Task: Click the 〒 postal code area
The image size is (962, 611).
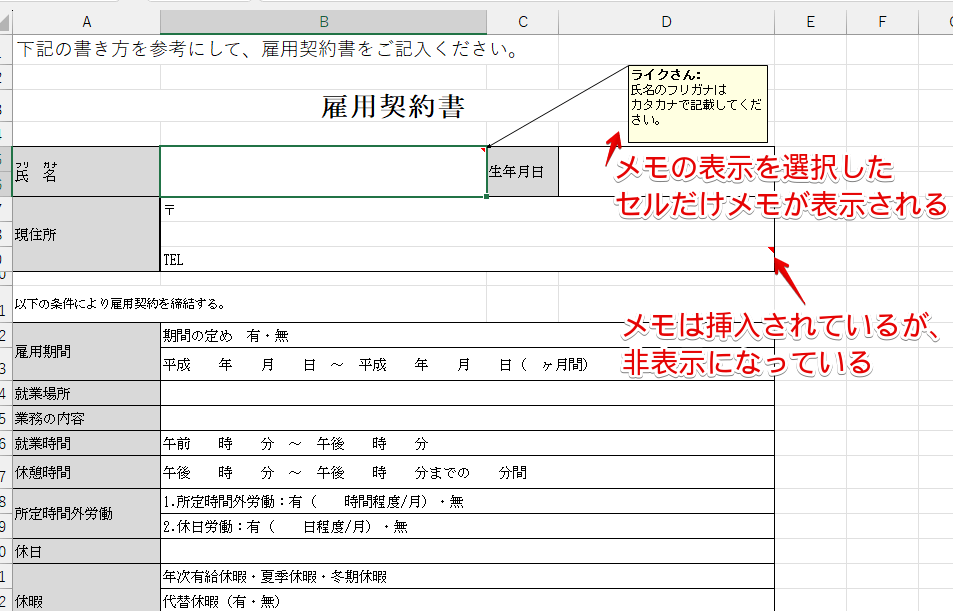Action: click(x=300, y=210)
